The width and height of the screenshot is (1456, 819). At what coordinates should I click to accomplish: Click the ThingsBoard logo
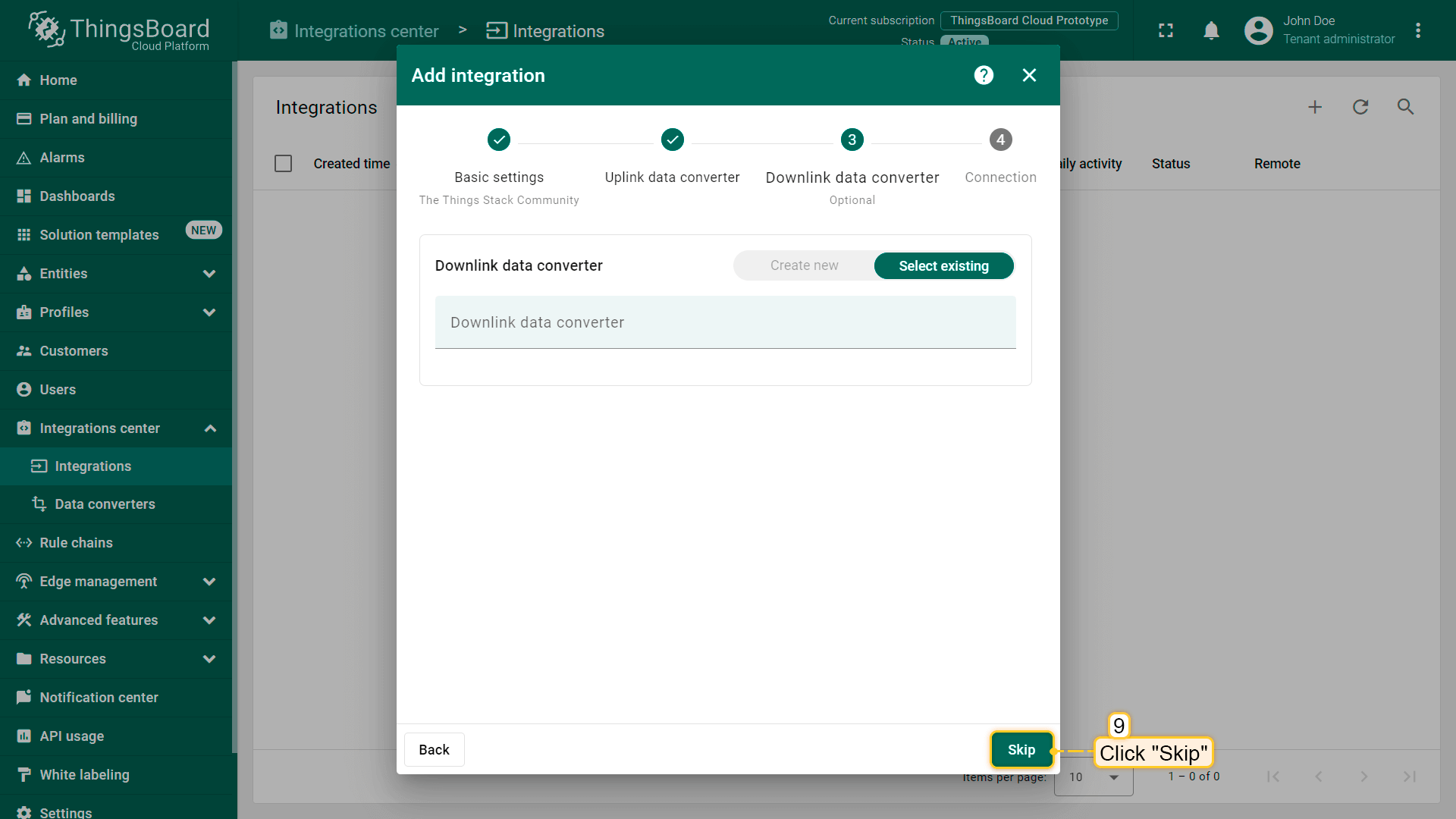coord(119,30)
